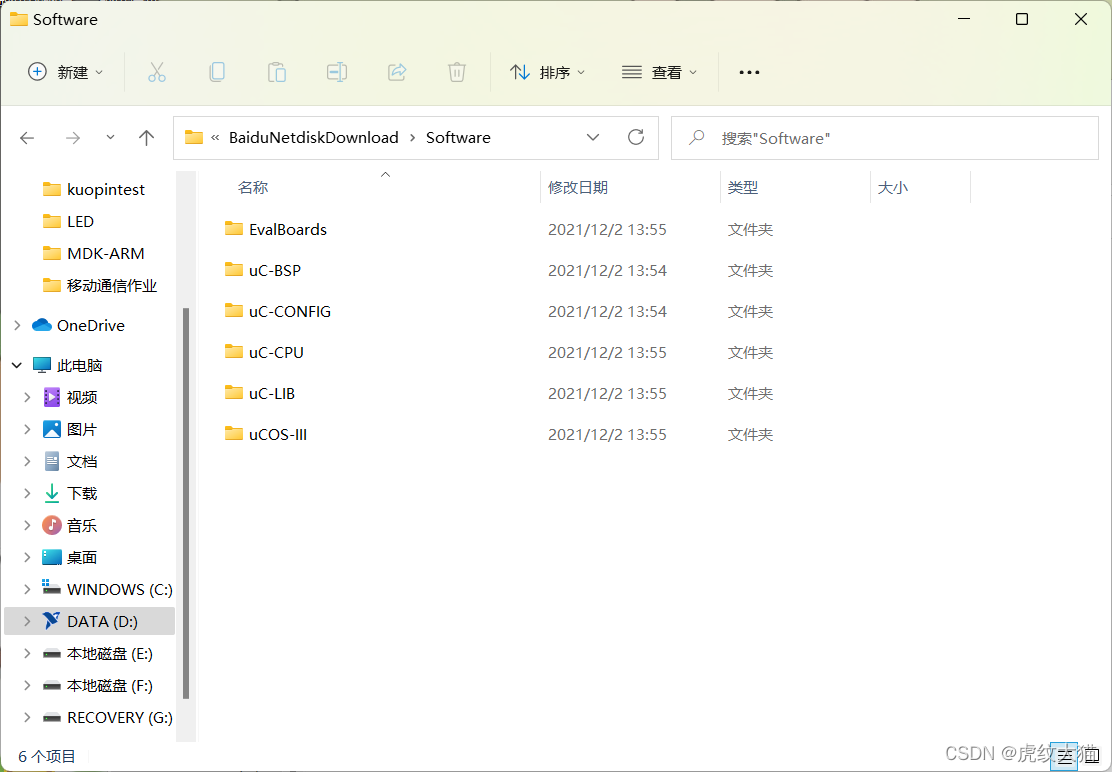Click the 文件夹 type cell for uCOS-III
Screen dimensions: 1112x772
(x=750, y=434)
